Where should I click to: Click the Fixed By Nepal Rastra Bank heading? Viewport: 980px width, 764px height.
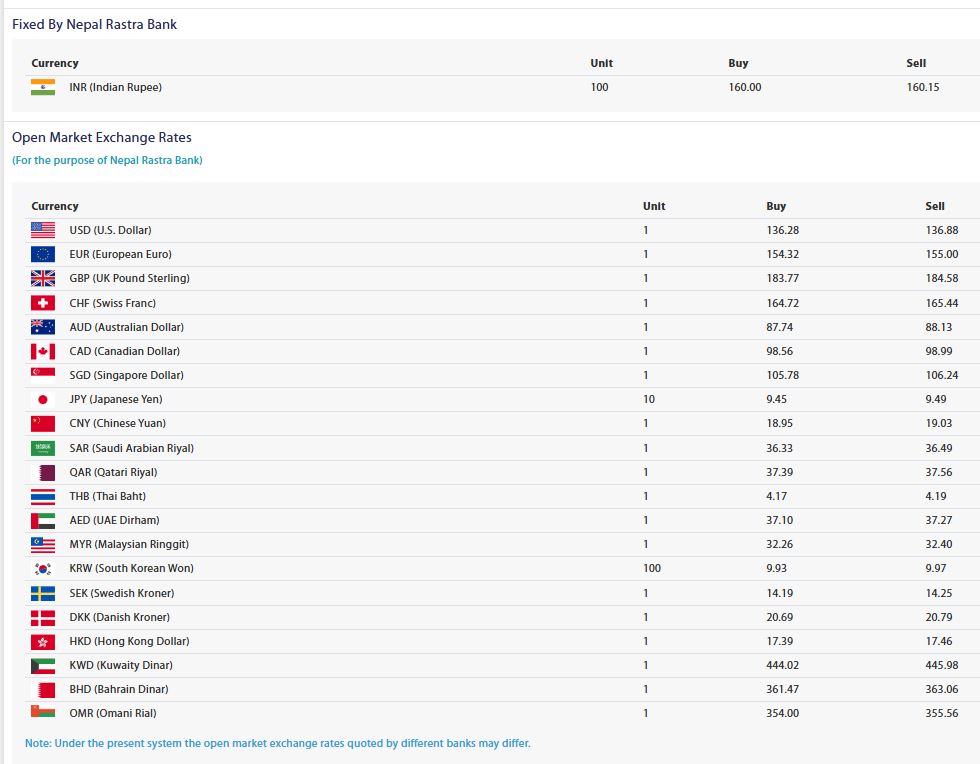click(x=94, y=24)
